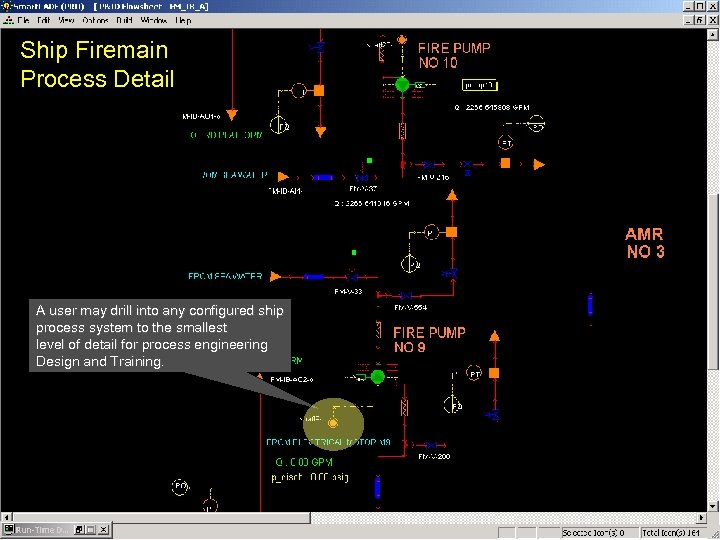Image resolution: width=720 pixels, height=540 pixels.
Task: Click the AMR NO 3 label
Action: tap(645, 243)
